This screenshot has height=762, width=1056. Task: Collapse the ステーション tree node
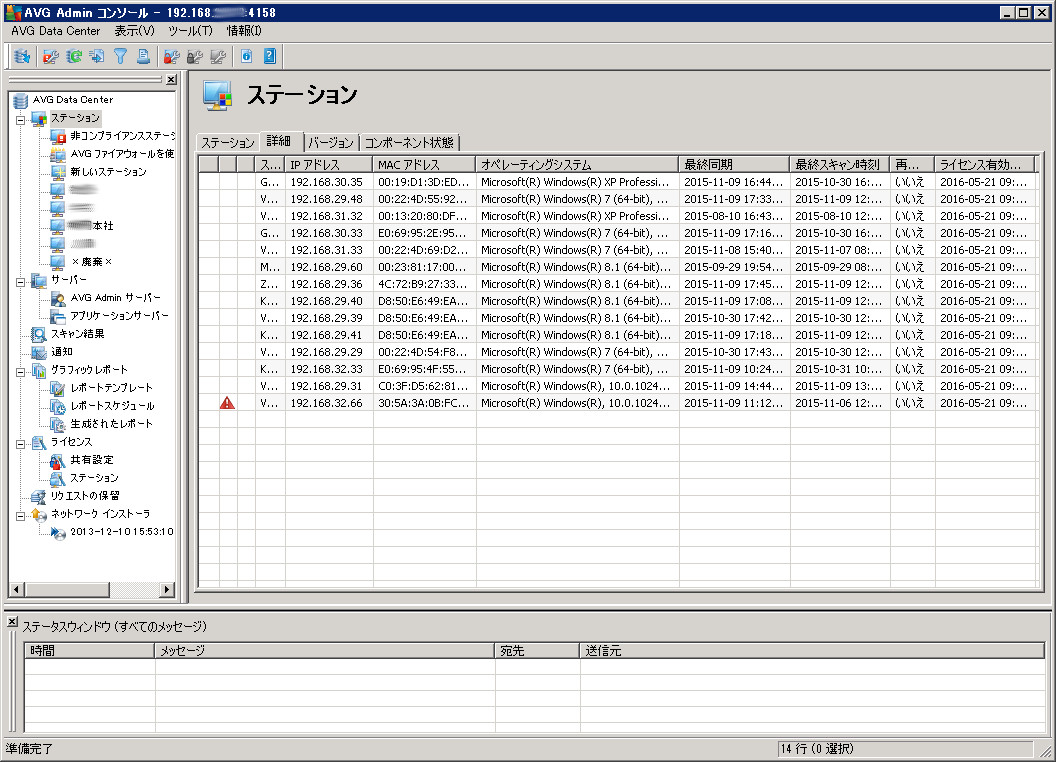point(21,121)
